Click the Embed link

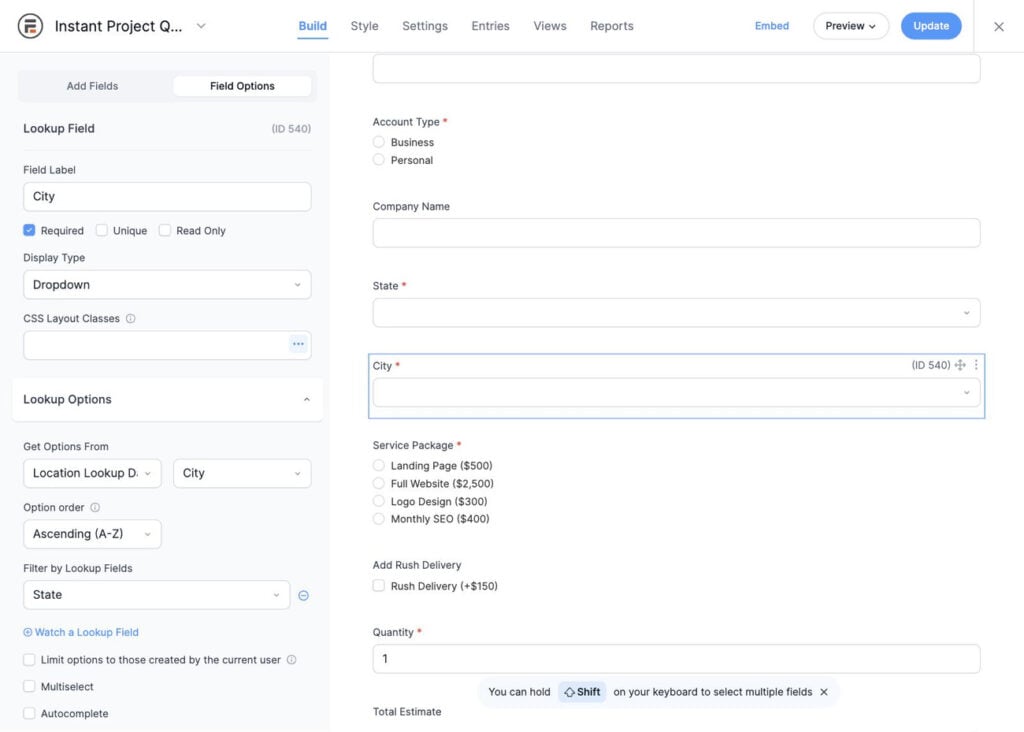point(772,26)
